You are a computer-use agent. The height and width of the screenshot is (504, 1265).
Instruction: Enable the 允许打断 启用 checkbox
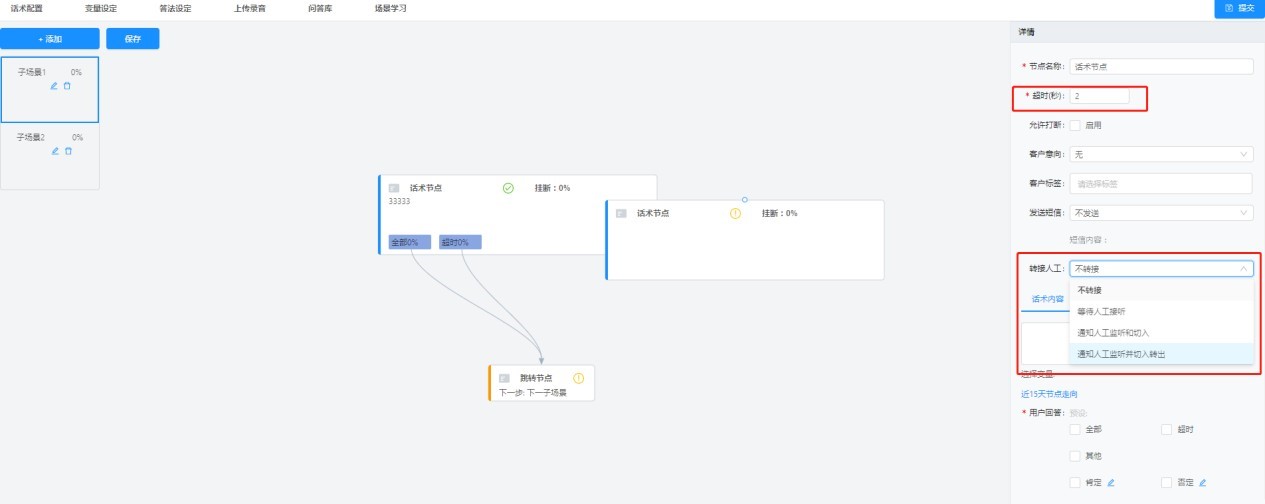point(1076,126)
